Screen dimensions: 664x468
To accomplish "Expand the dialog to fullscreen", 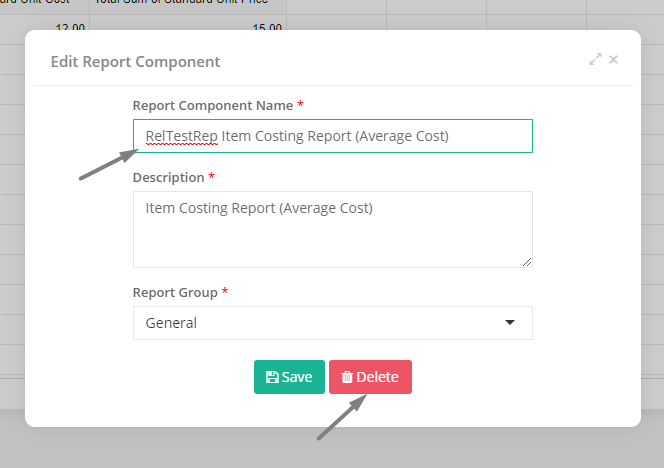I will [595, 59].
